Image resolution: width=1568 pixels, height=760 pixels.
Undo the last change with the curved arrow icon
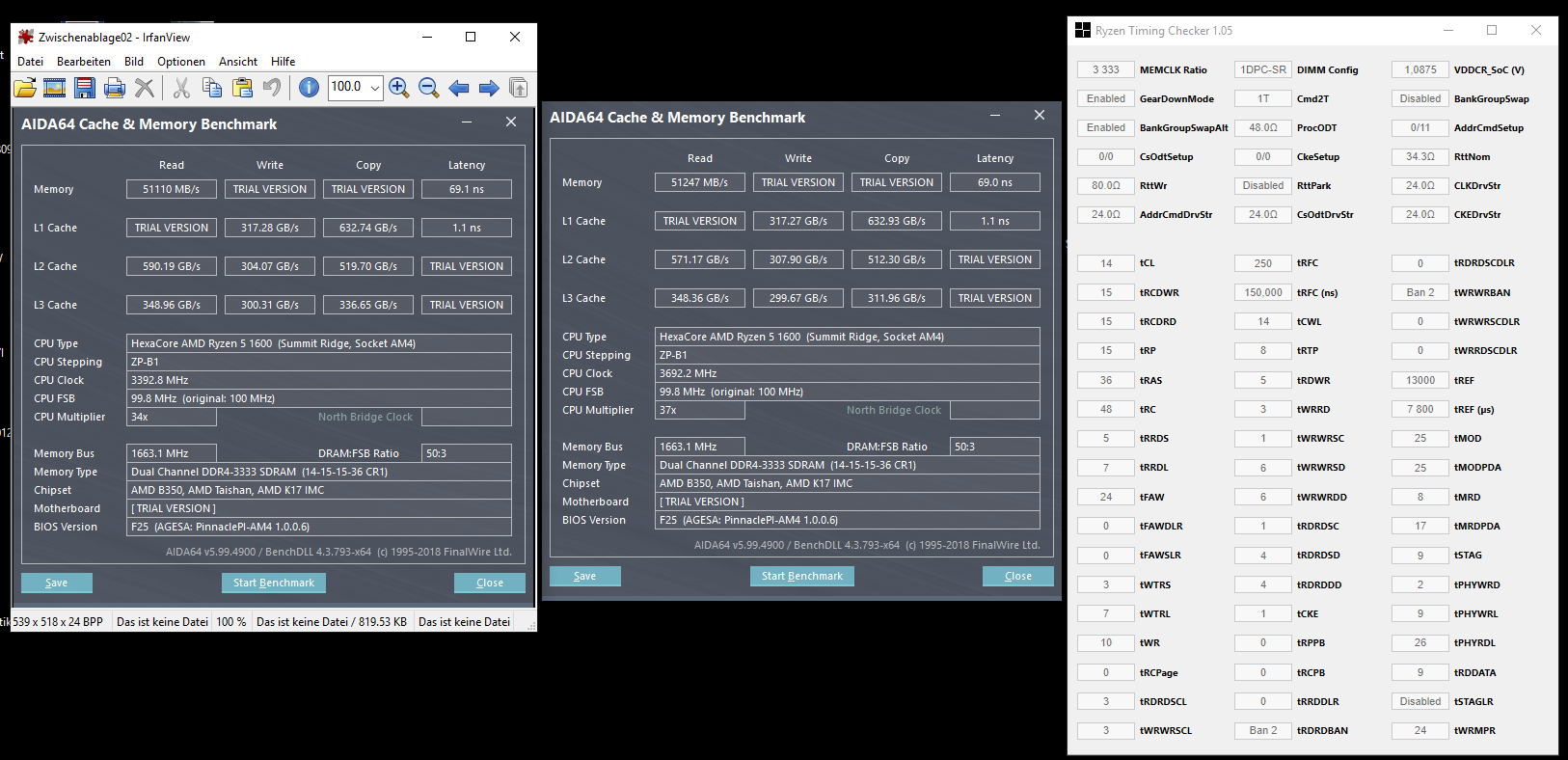pos(272,88)
